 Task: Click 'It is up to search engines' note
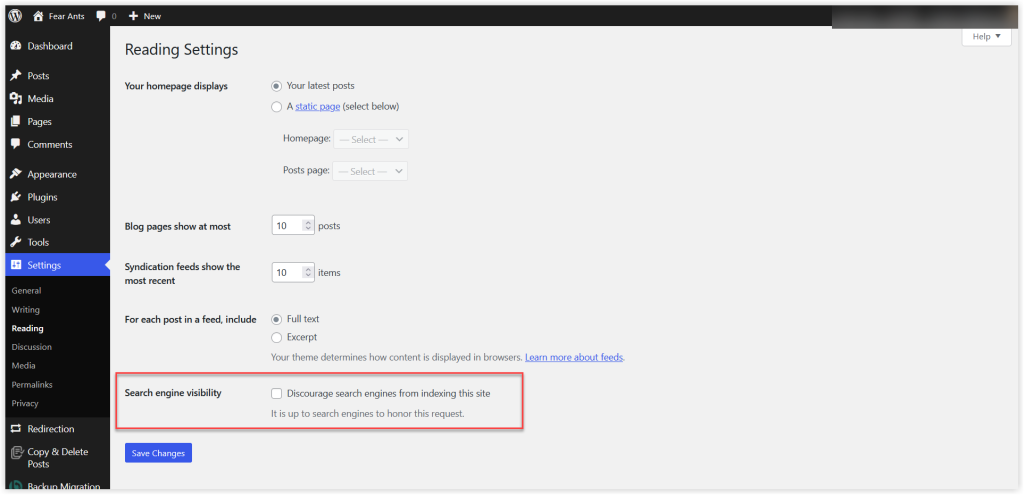tap(368, 413)
